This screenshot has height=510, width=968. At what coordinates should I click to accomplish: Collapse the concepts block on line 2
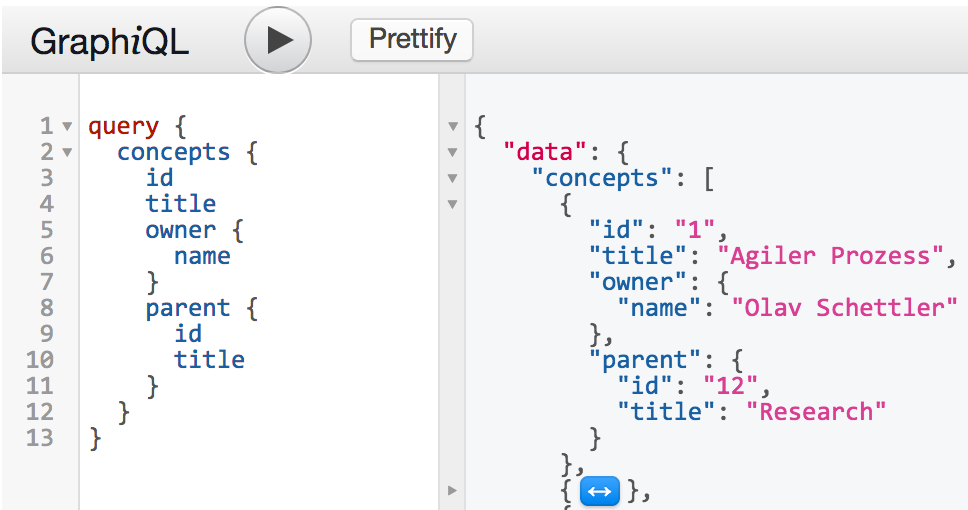click(x=67, y=153)
